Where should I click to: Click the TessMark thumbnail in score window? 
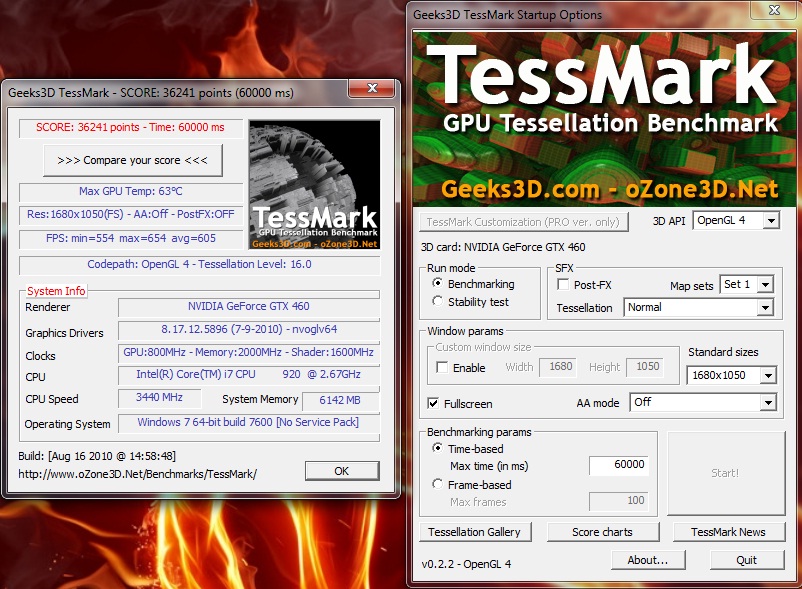[x=314, y=185]
